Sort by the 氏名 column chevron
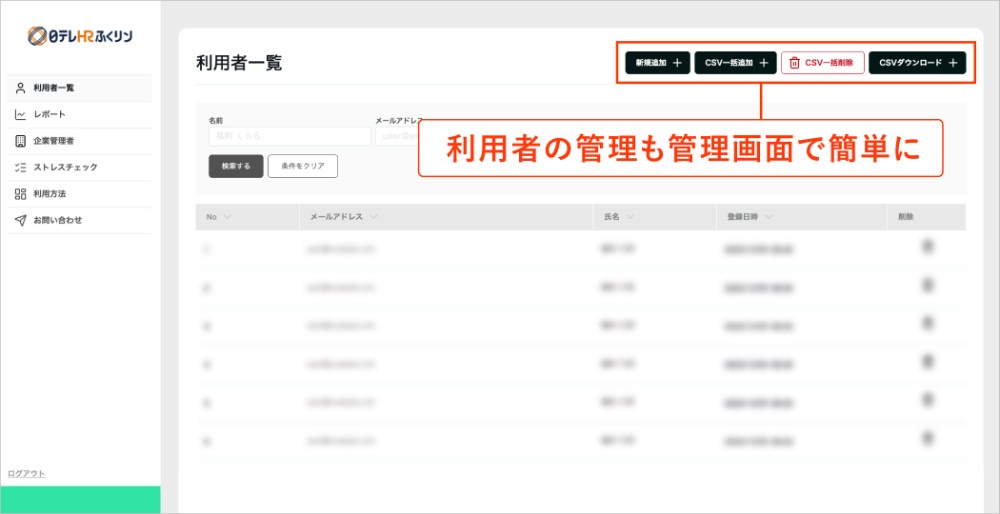 pyautogui.click(x=630, y=217)
